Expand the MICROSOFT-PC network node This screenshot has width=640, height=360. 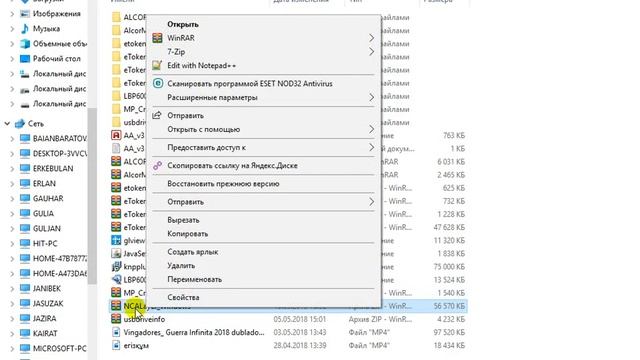(x=12, y=349)
